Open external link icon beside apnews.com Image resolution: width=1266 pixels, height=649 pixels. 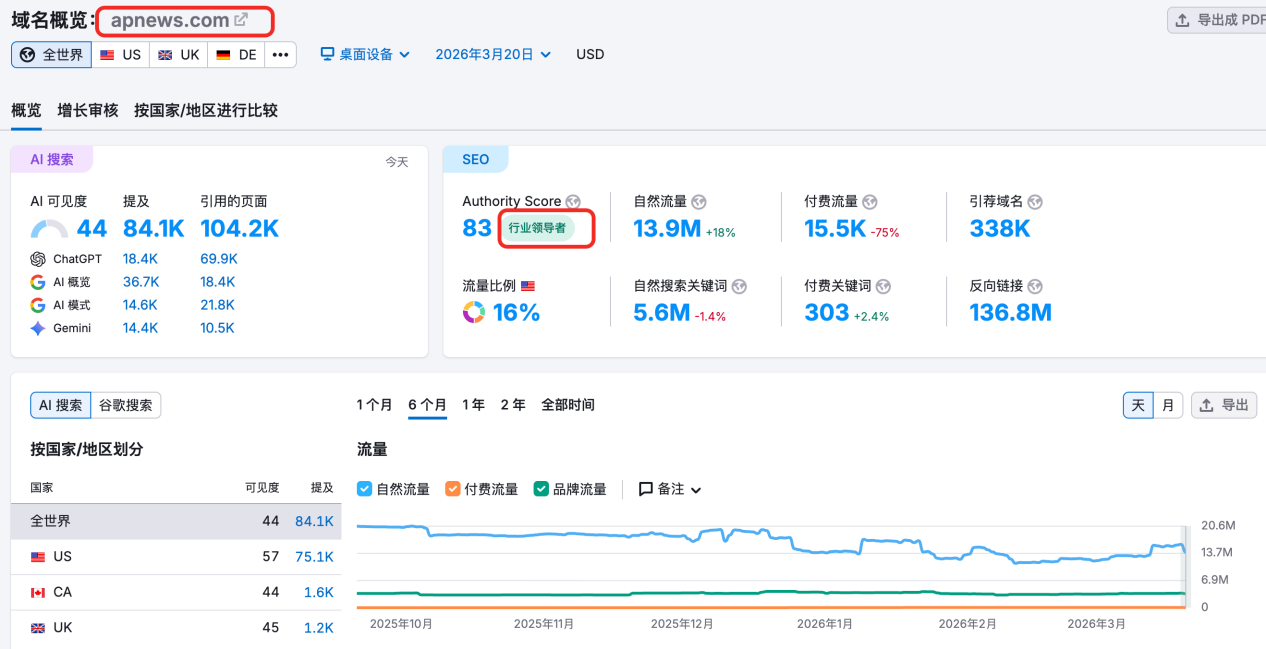pyautogui.click(x=241, y=20)
